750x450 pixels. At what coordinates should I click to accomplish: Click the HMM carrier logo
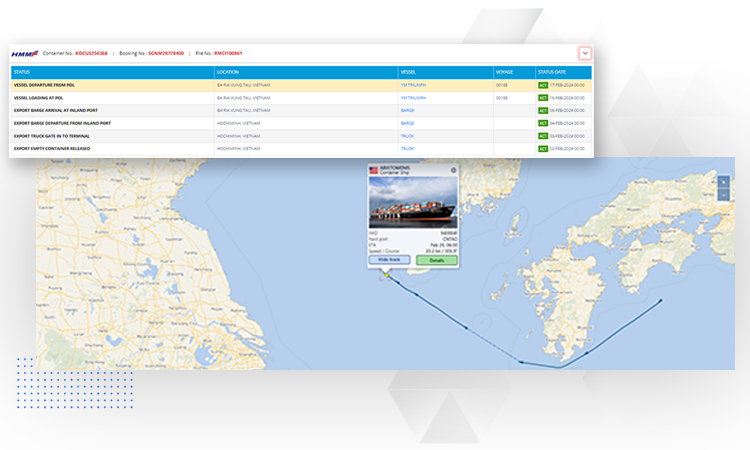tap(24, 53)
